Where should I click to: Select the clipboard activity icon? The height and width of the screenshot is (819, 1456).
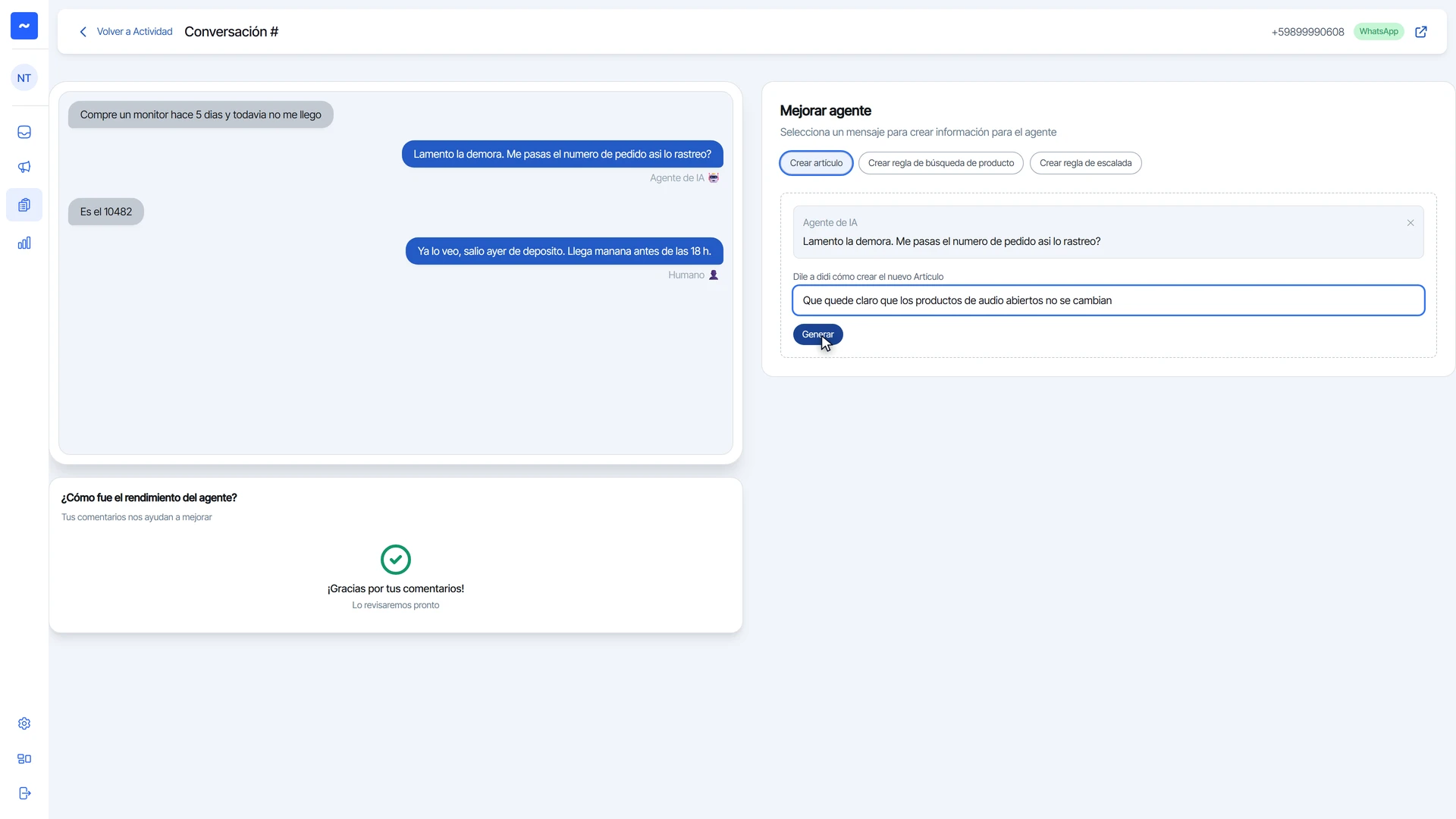click(24, 205)
